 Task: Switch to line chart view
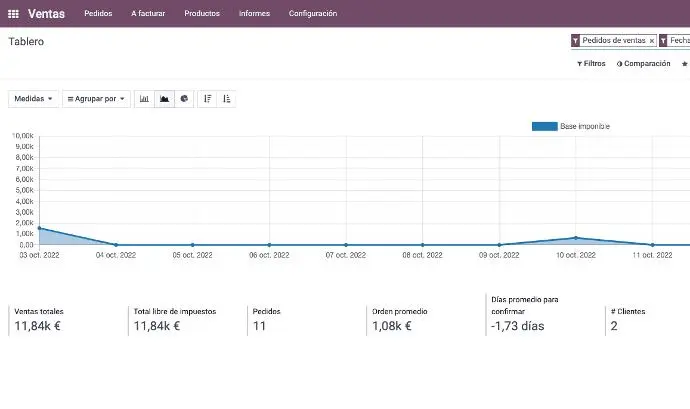tap(164, 99)
